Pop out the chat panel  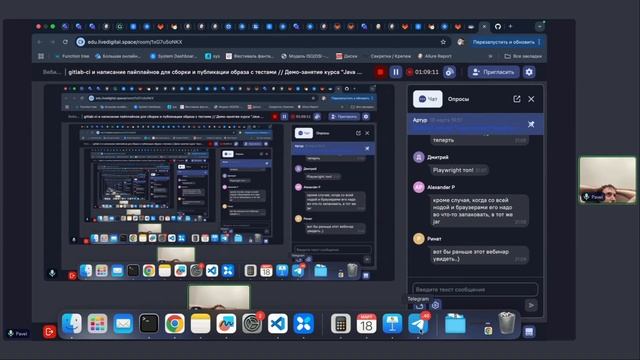(x=517, y=99)
